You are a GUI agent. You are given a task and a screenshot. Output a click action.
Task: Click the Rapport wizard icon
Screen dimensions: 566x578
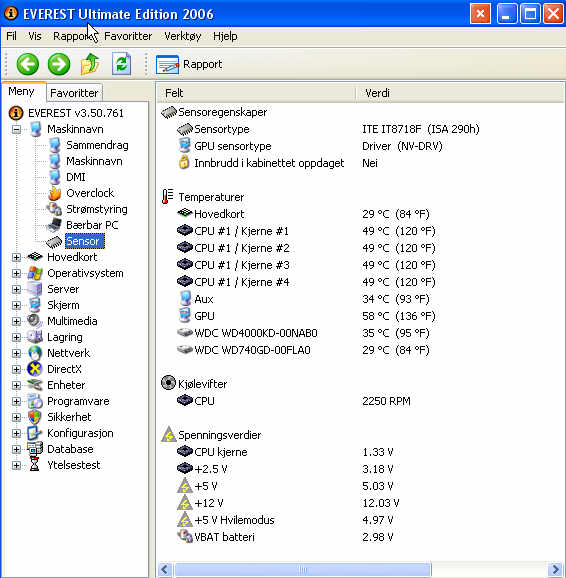pos(167,65)
